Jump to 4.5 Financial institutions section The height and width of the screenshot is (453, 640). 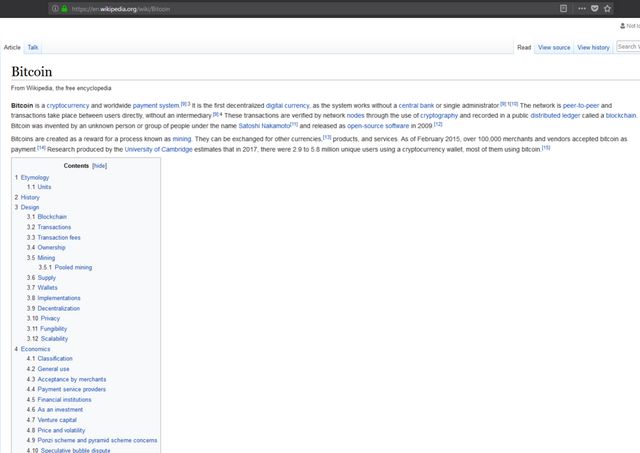pos(59,400)
